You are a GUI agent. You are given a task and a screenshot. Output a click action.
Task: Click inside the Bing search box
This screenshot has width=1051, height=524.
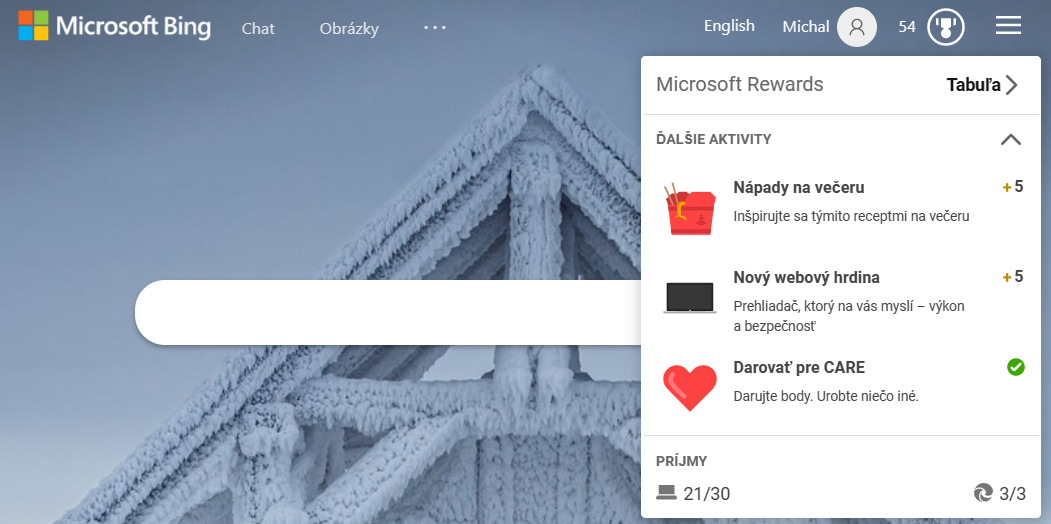pos(390,313)
